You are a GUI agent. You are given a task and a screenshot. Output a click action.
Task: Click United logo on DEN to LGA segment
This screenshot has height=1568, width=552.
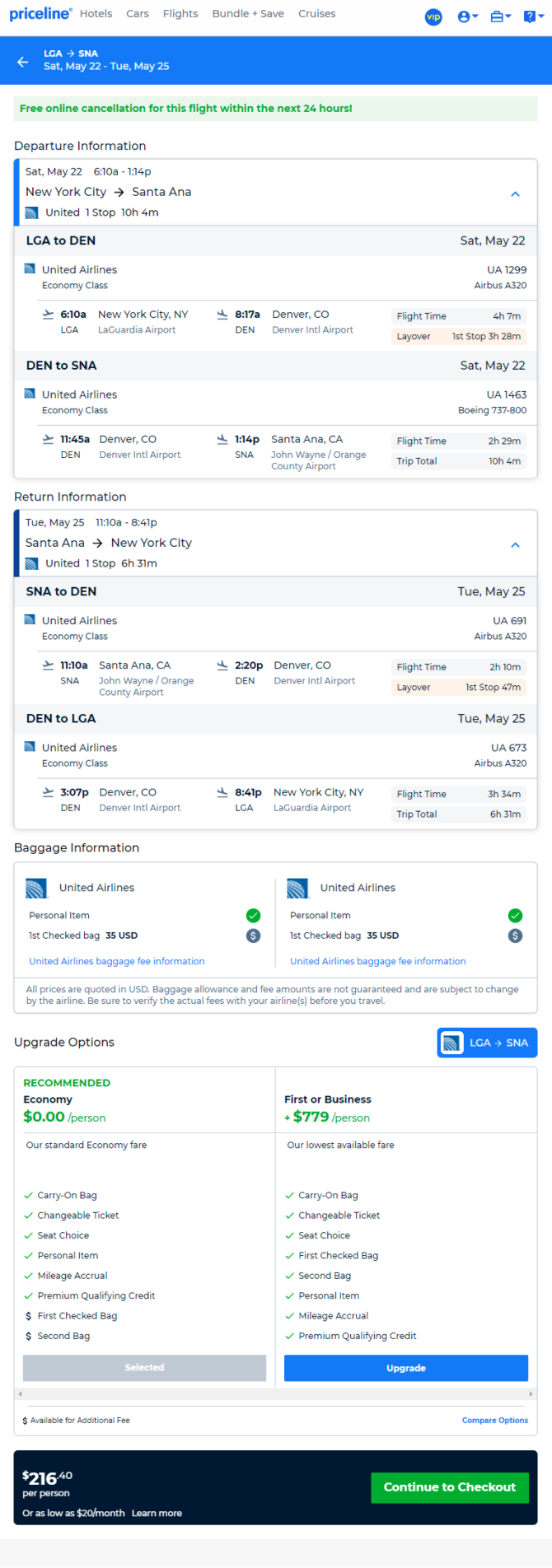coord(30,746)
